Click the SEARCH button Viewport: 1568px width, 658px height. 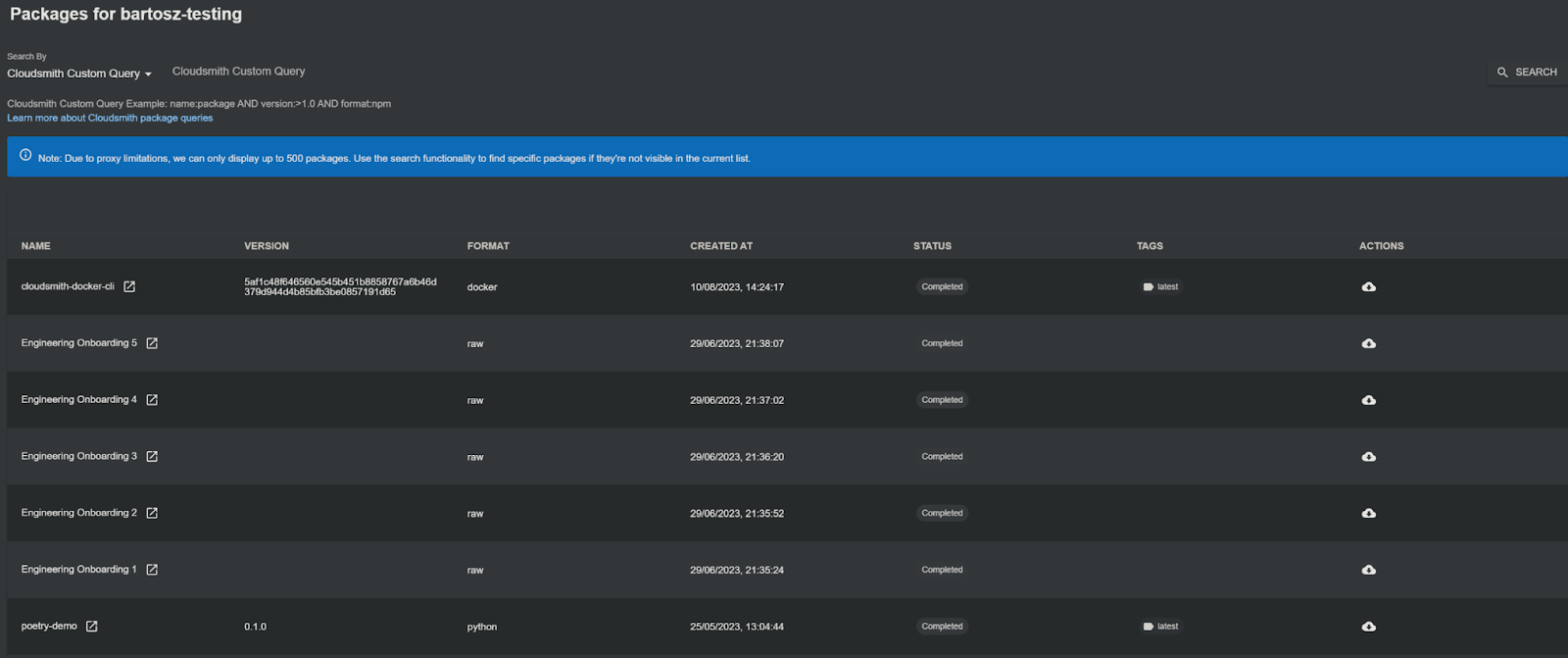pyautogui.click(x=1527, y=72)
